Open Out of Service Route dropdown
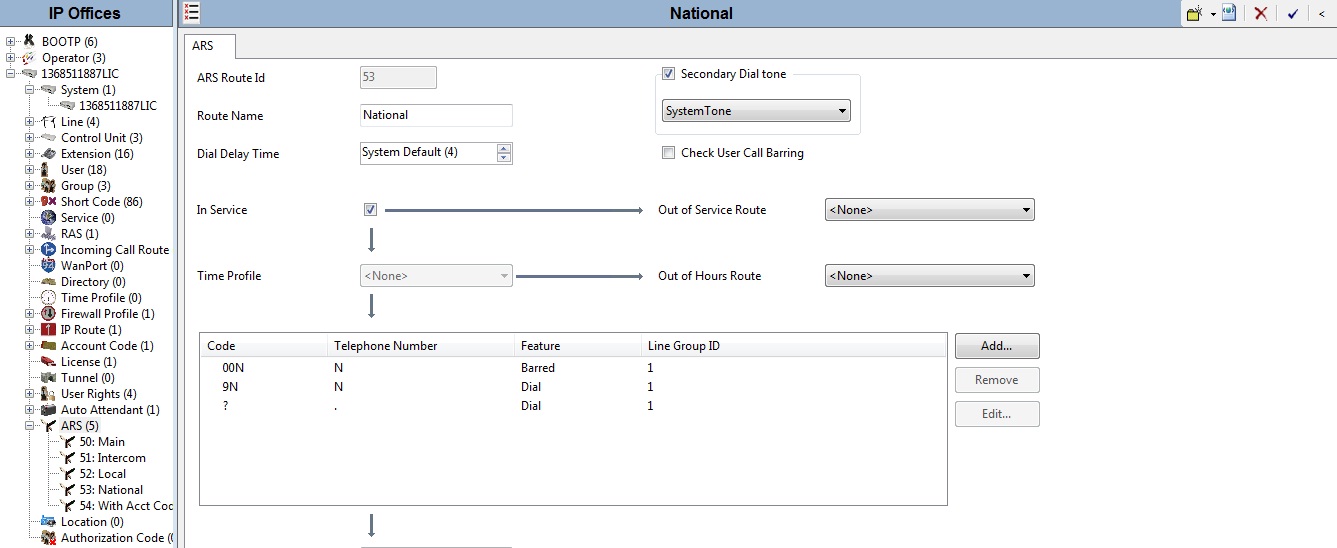The height and width of the screenshot is (548, 1337). click(930, 210)
